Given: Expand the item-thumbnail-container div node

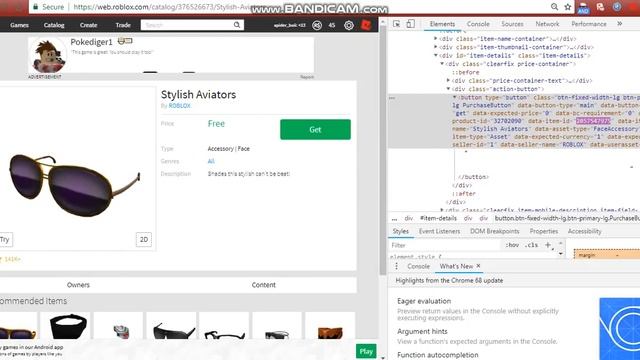Looking at the screenshot, I should pos(436,47).
